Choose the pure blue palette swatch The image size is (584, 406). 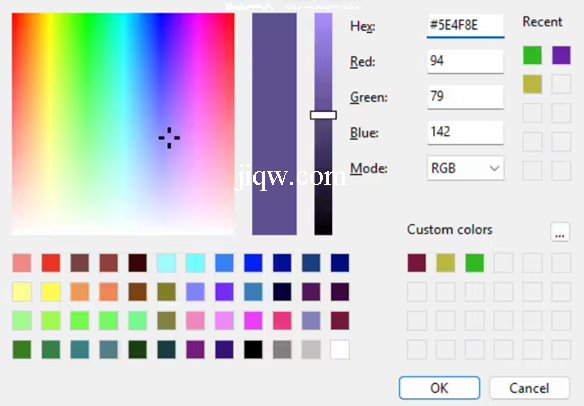(x=253, y=263)
